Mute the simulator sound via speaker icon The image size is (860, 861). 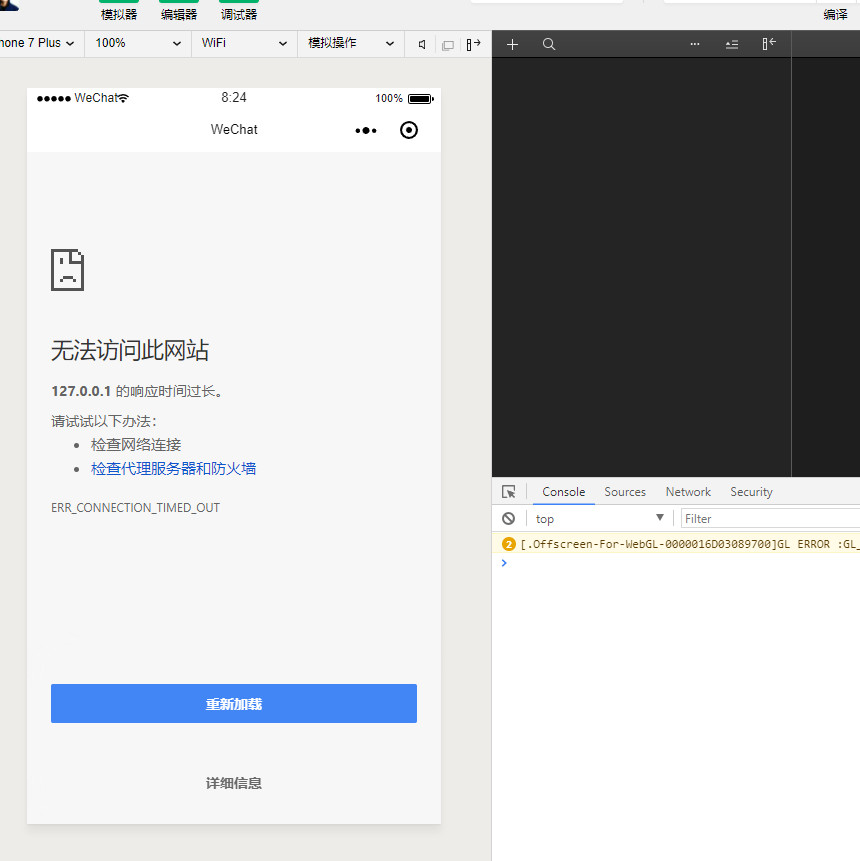pyautogui.click(x=422, y=44)
